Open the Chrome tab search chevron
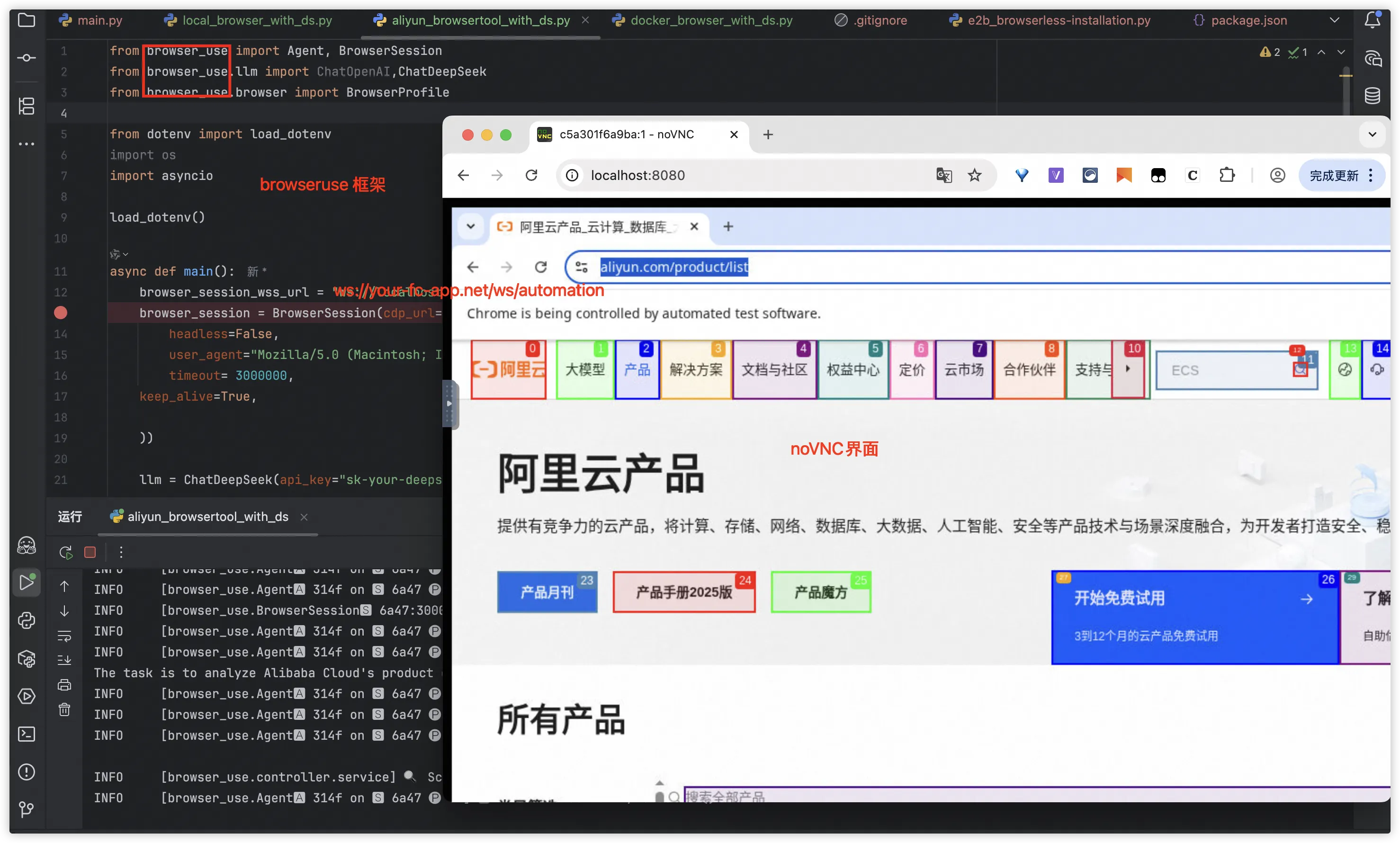This screenshot has height=843, width=1400. 1372,135
